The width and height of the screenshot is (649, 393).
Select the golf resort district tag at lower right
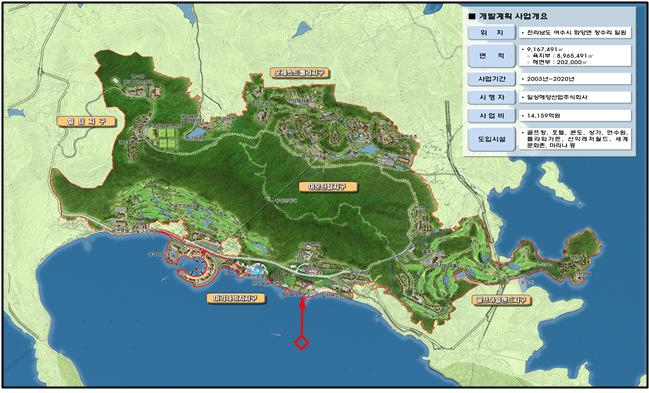pos(502,301)
